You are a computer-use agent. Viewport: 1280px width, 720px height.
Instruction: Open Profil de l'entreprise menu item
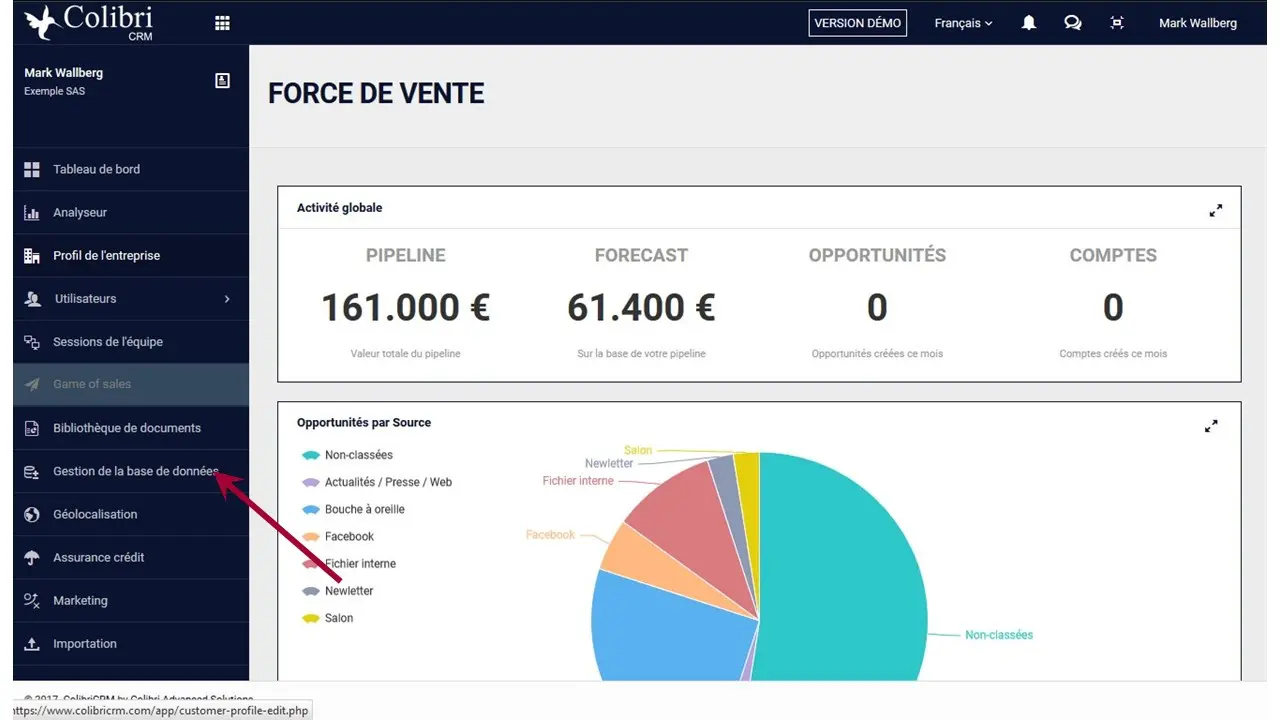pyautogui.click(x=131, y=256)
